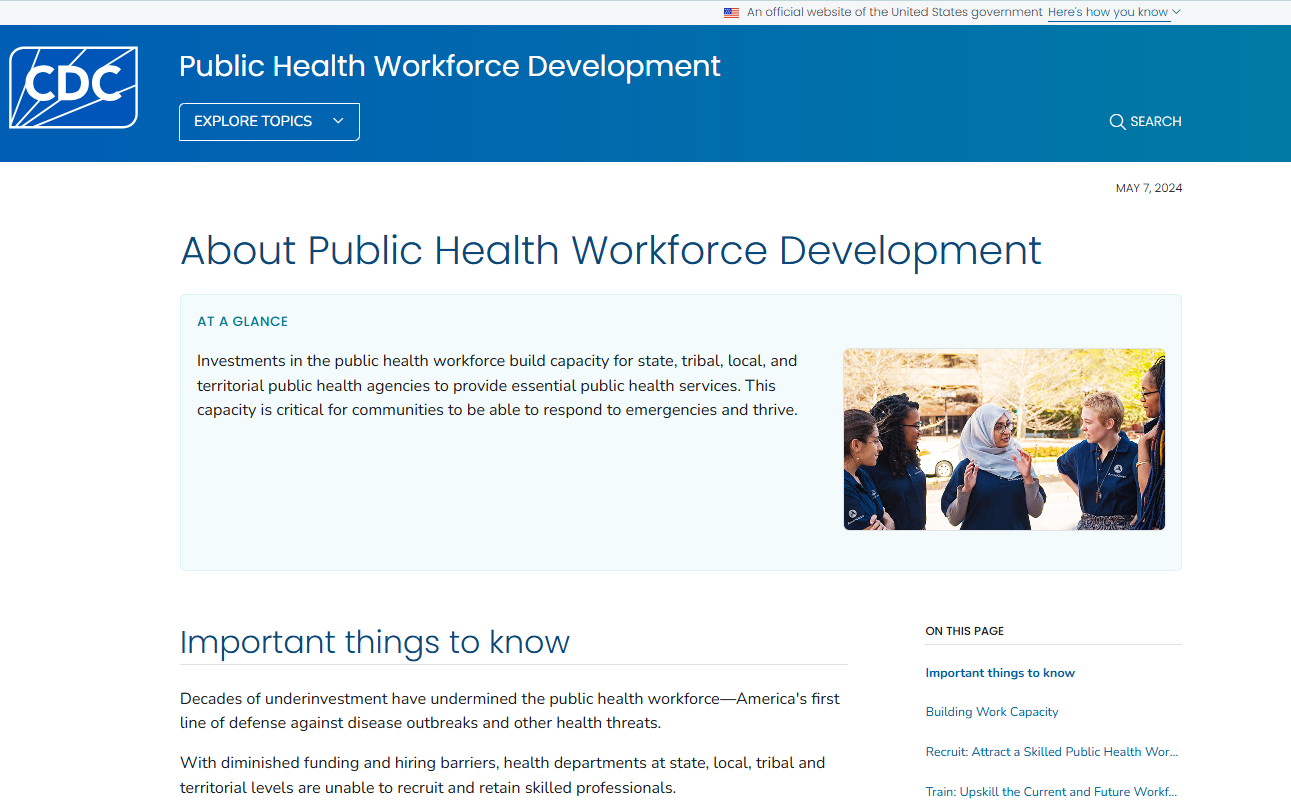Image resolution: width=1291 pixels, height=807 pixels.
Task: Click the paragraph starting "Decades of underinvestment"
Action: click(510, 711)
